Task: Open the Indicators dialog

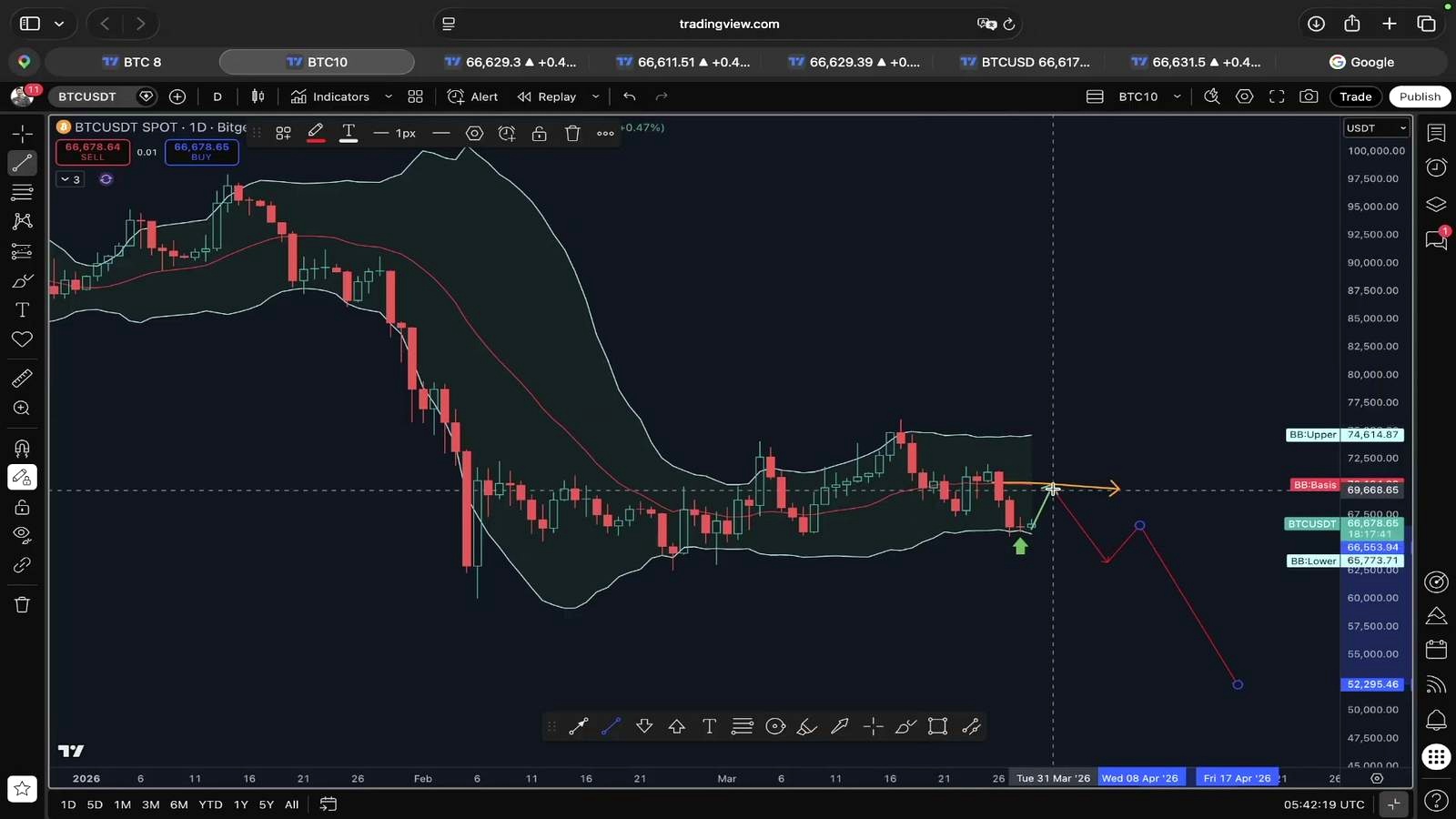Action: pos(330,96)
